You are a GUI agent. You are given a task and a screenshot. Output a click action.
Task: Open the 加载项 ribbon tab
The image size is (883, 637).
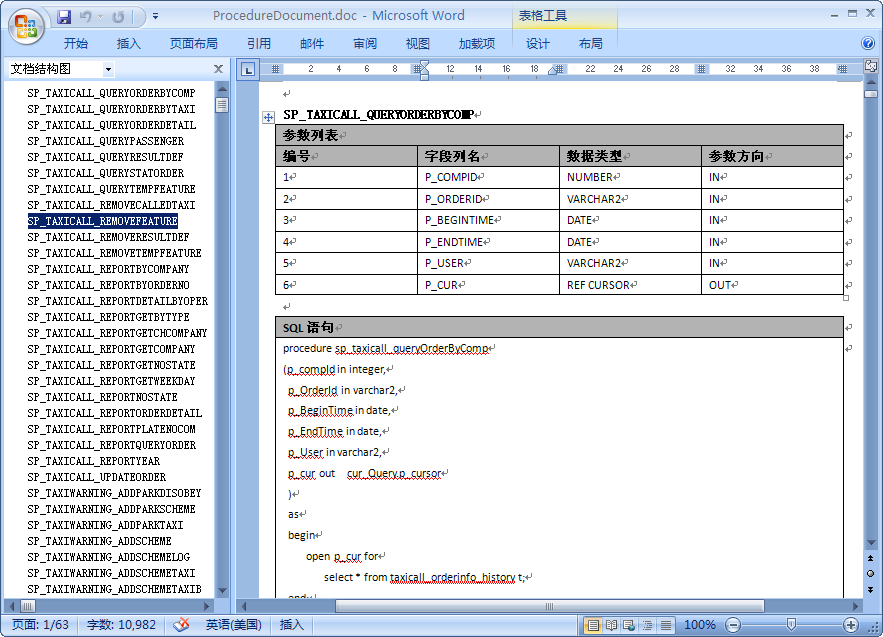click(x=476, y=43)
